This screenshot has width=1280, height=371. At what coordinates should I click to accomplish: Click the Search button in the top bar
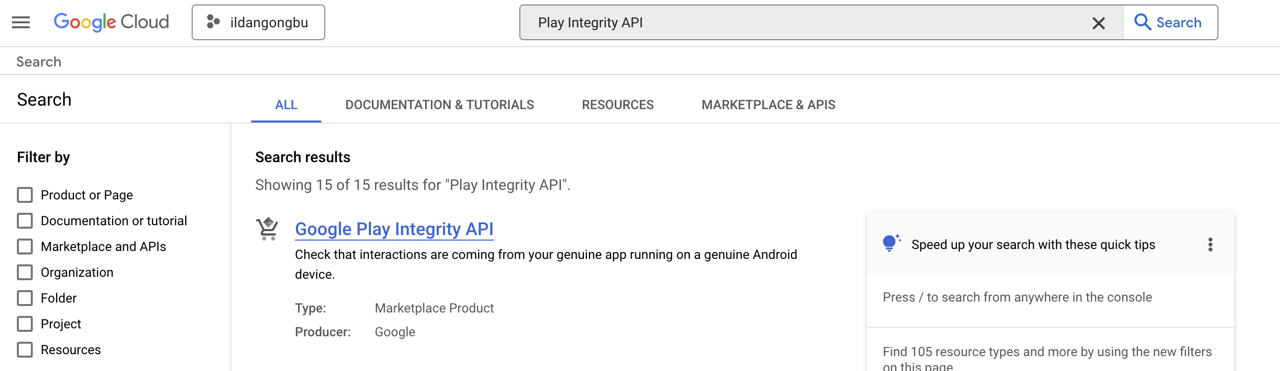coord(1169,22)
